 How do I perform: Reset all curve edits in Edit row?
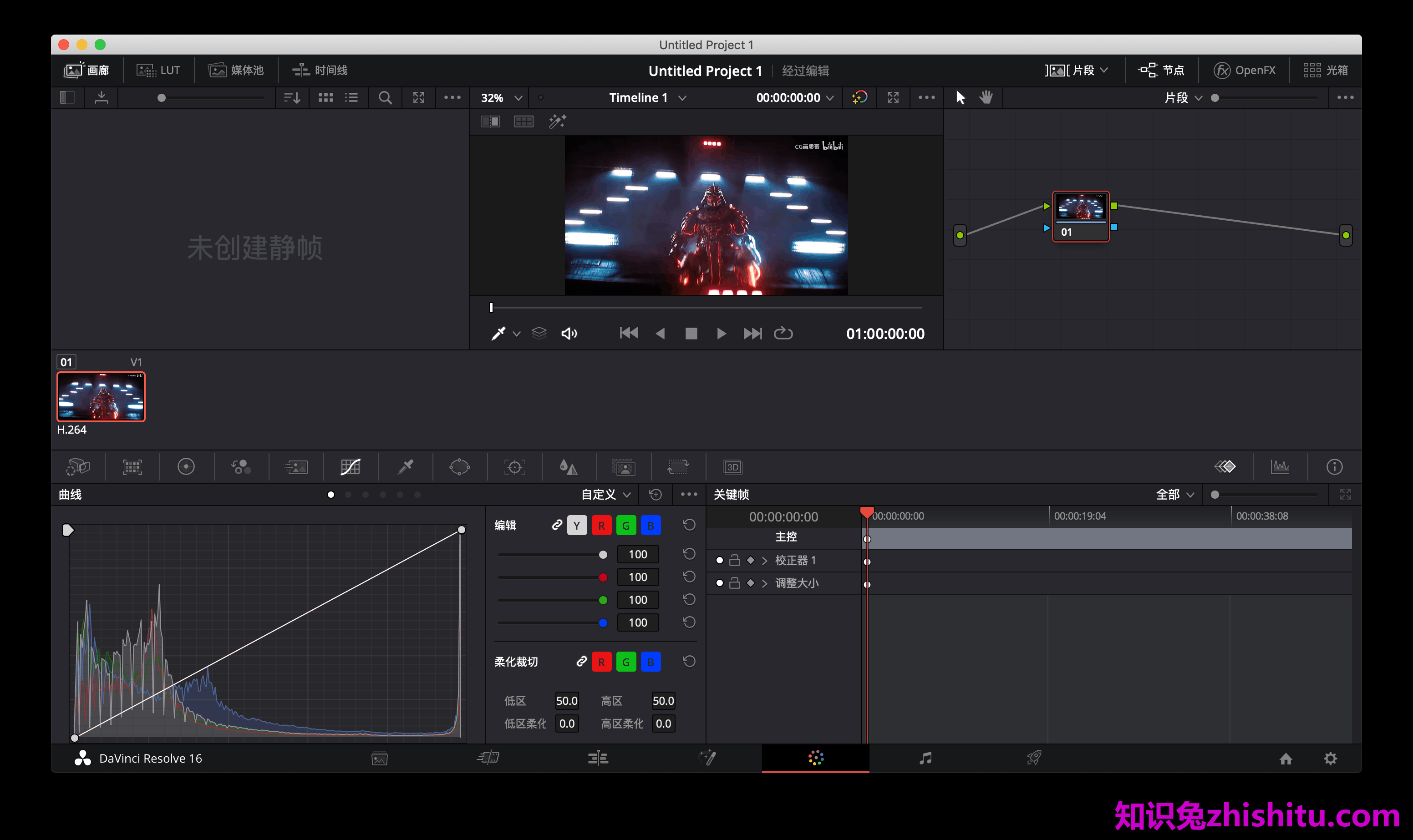coord(689,525)
